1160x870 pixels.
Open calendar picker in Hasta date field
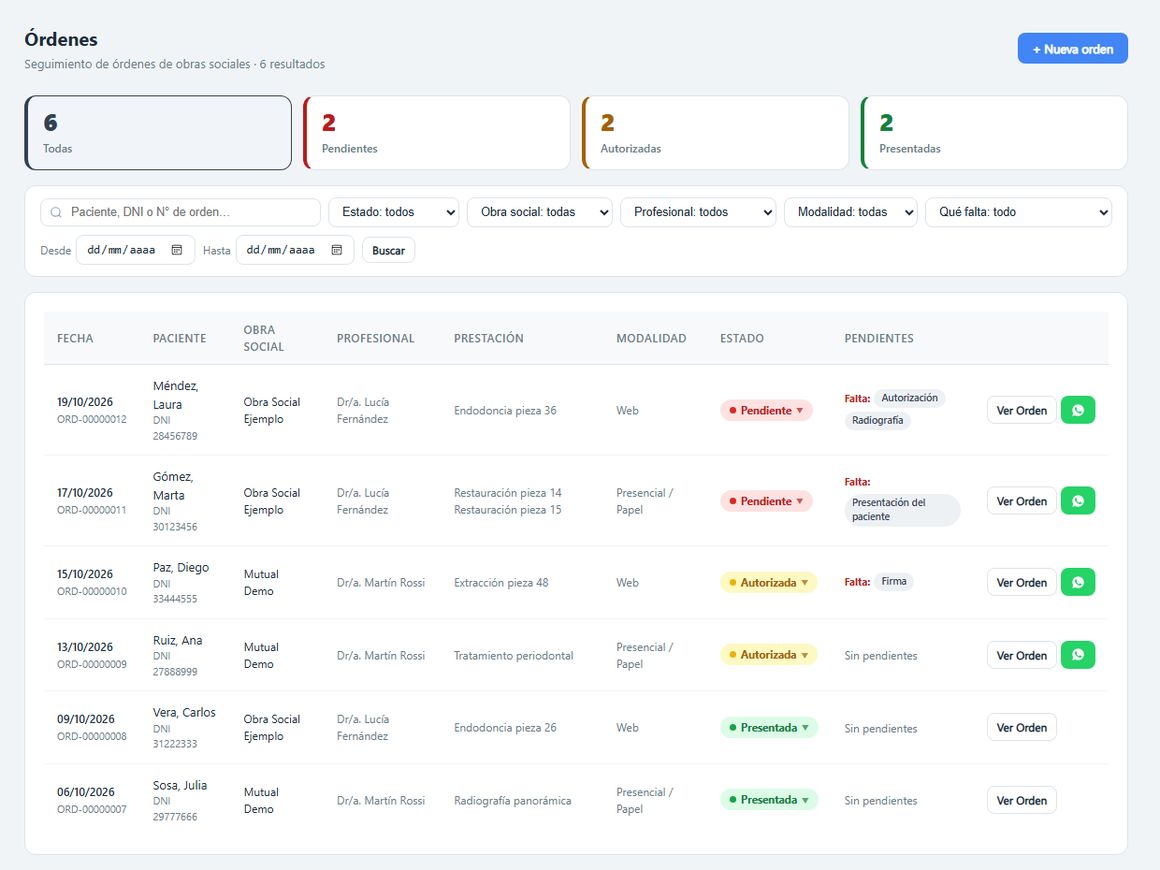[x=337, y=250]
